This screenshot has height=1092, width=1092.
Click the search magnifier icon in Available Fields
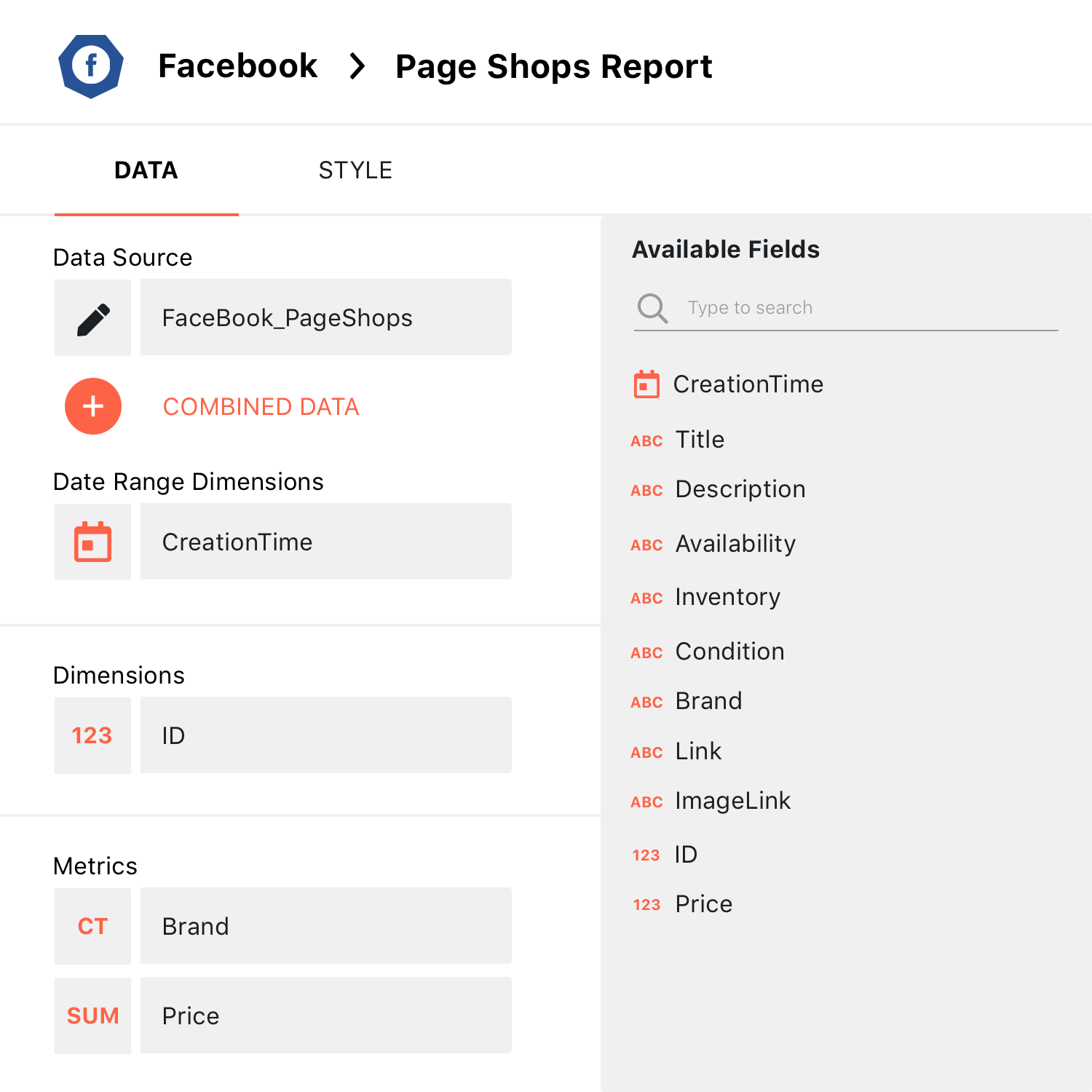click(652, 308)
